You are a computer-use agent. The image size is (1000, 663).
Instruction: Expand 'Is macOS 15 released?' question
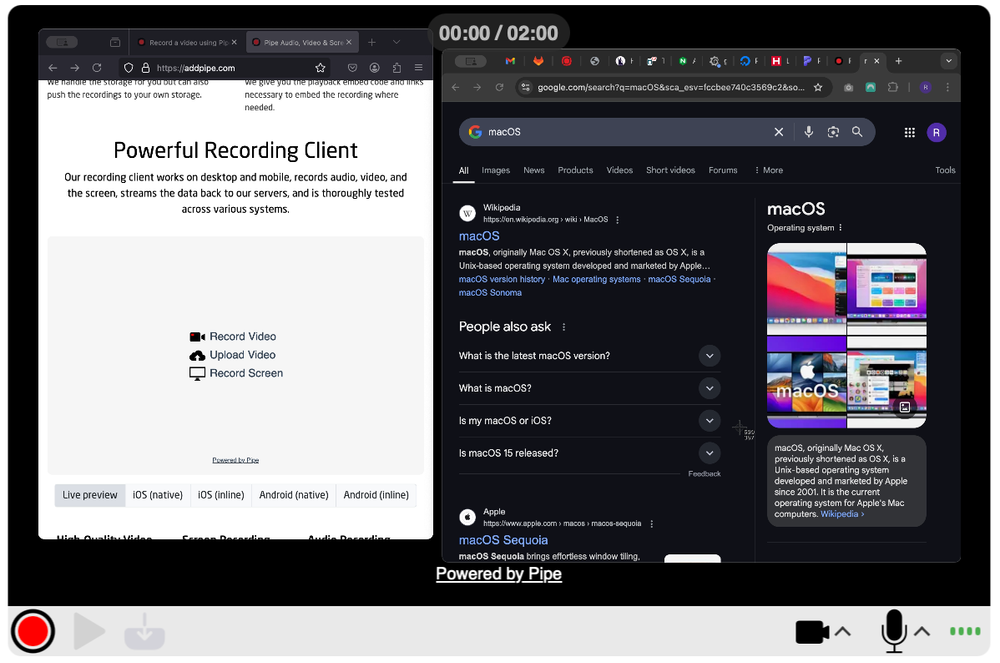click(710, 453)
